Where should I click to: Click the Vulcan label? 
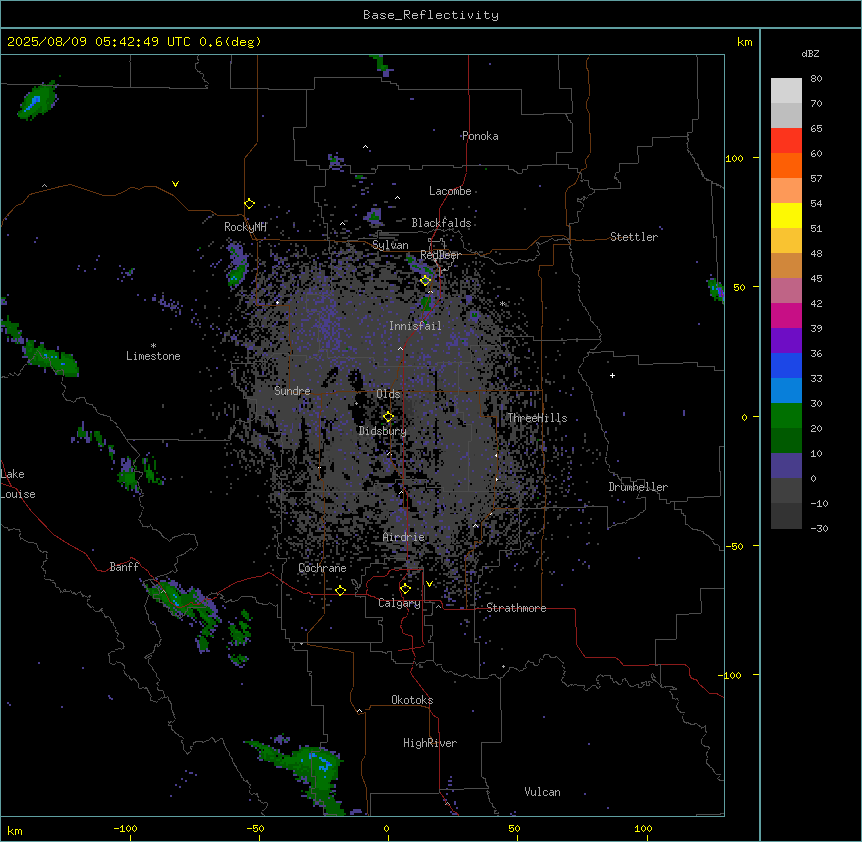[543, 792]
